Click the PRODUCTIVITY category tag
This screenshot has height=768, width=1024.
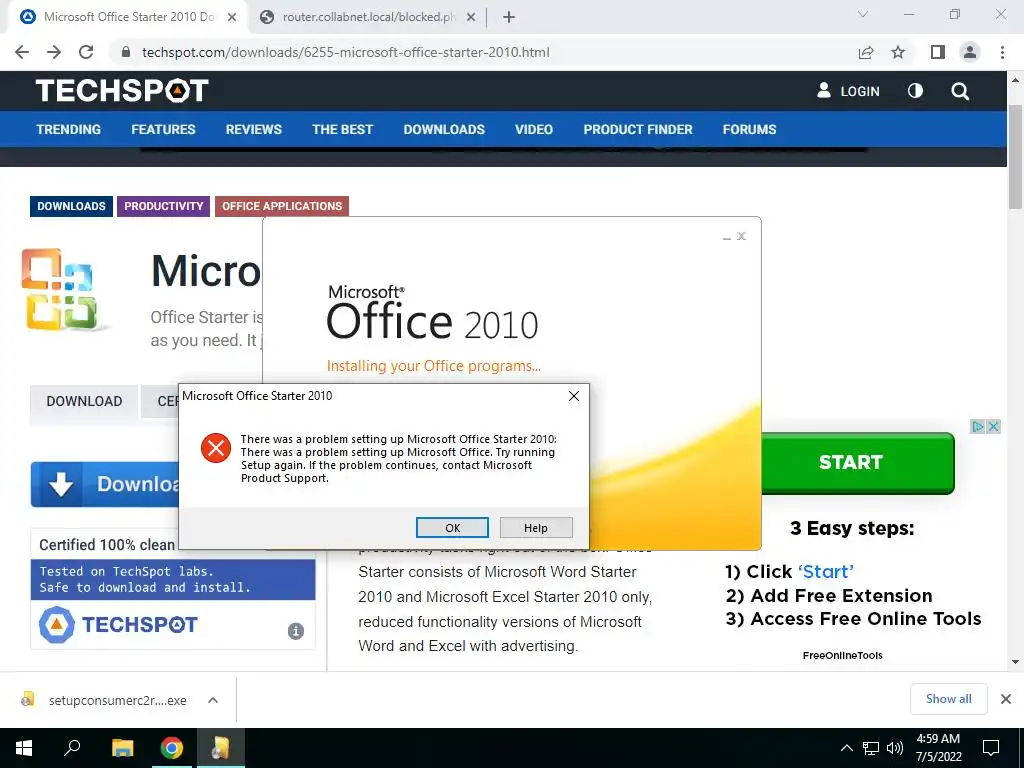point(163,206)
